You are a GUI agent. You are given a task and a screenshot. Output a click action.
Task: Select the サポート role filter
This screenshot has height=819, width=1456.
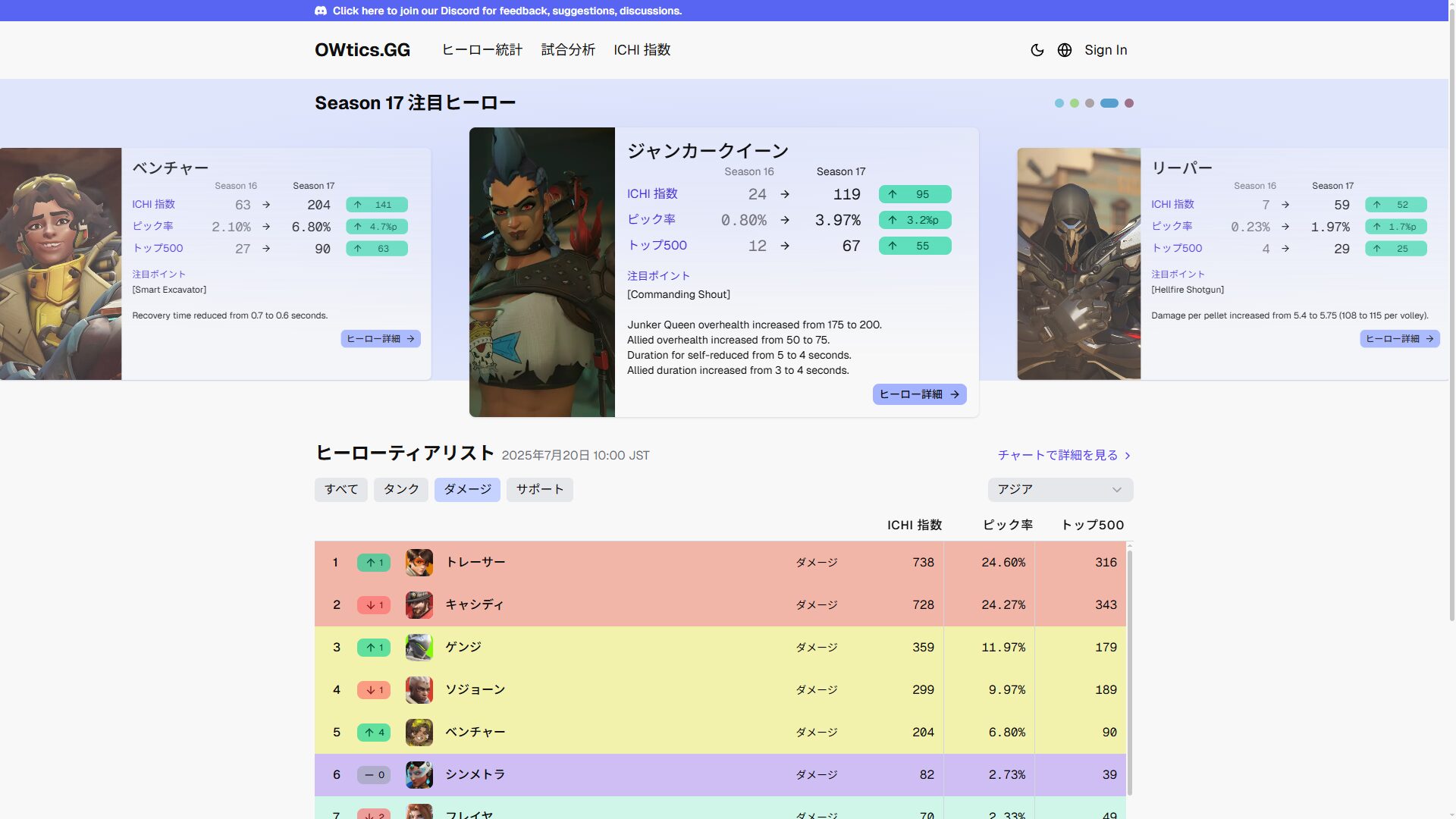[x=539, y=490]
